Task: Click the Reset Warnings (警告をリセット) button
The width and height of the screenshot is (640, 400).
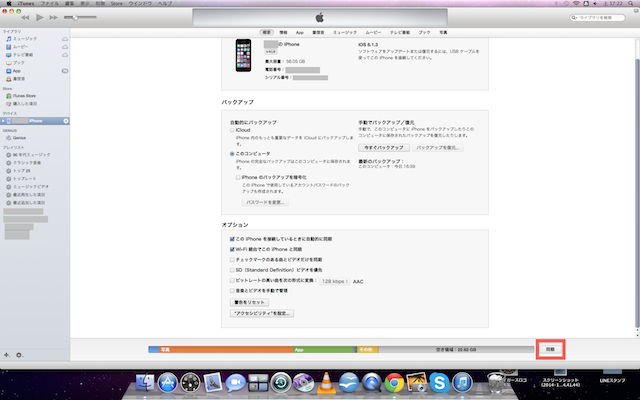Action: point(249,302)
